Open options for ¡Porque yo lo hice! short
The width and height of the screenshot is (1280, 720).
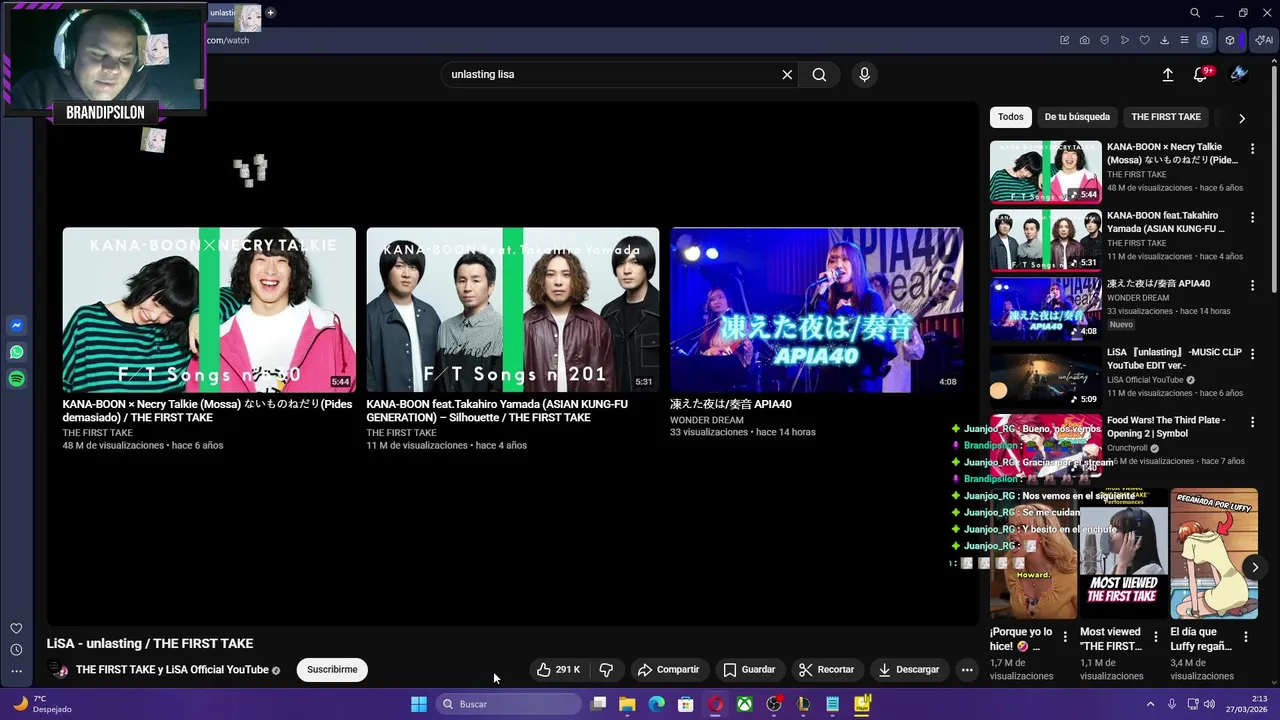point(1065,636)
